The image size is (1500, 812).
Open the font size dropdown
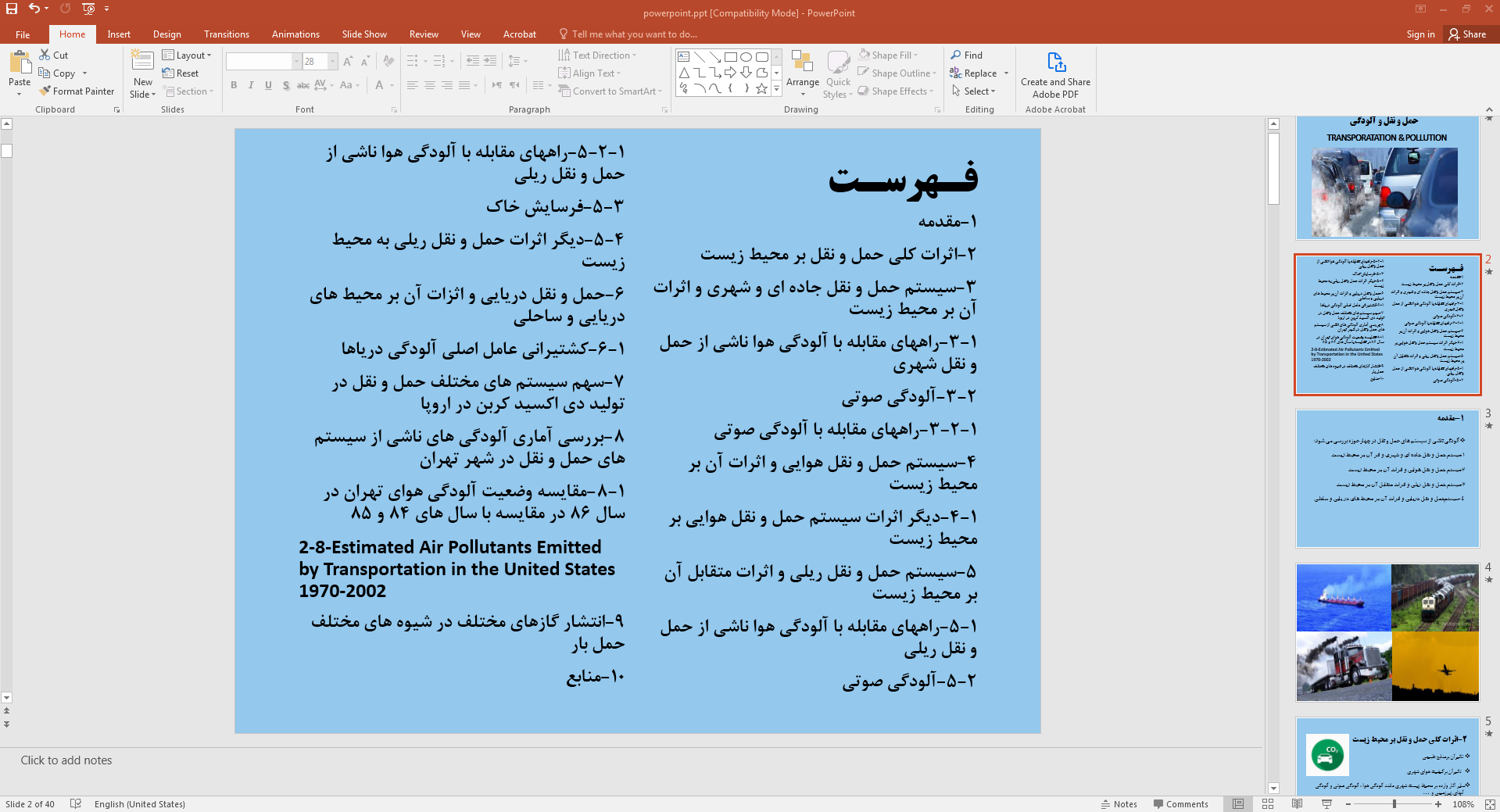pos(333,62)
